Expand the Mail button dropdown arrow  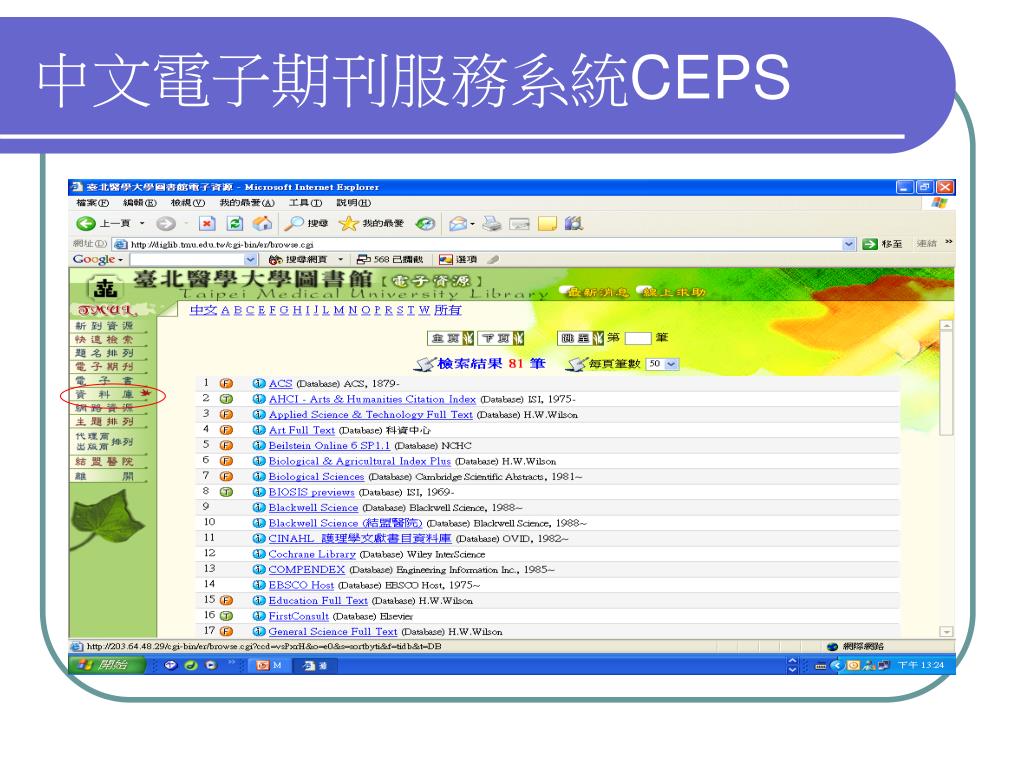(473, 224)
